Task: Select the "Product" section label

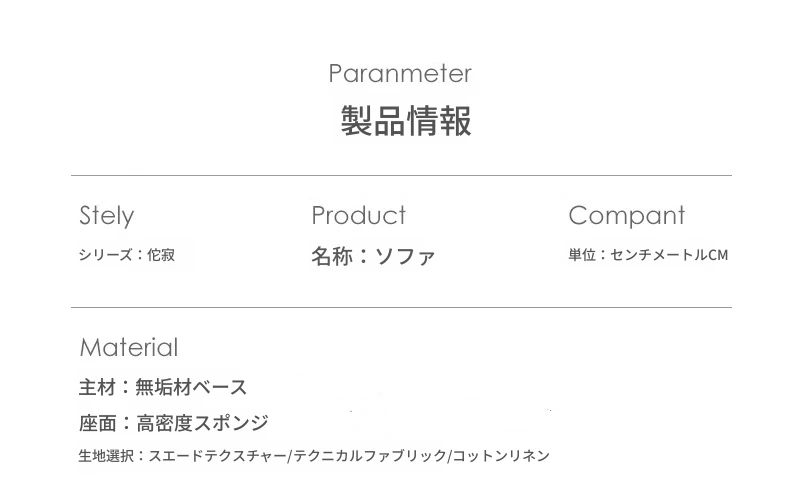Action: [358, 216]
